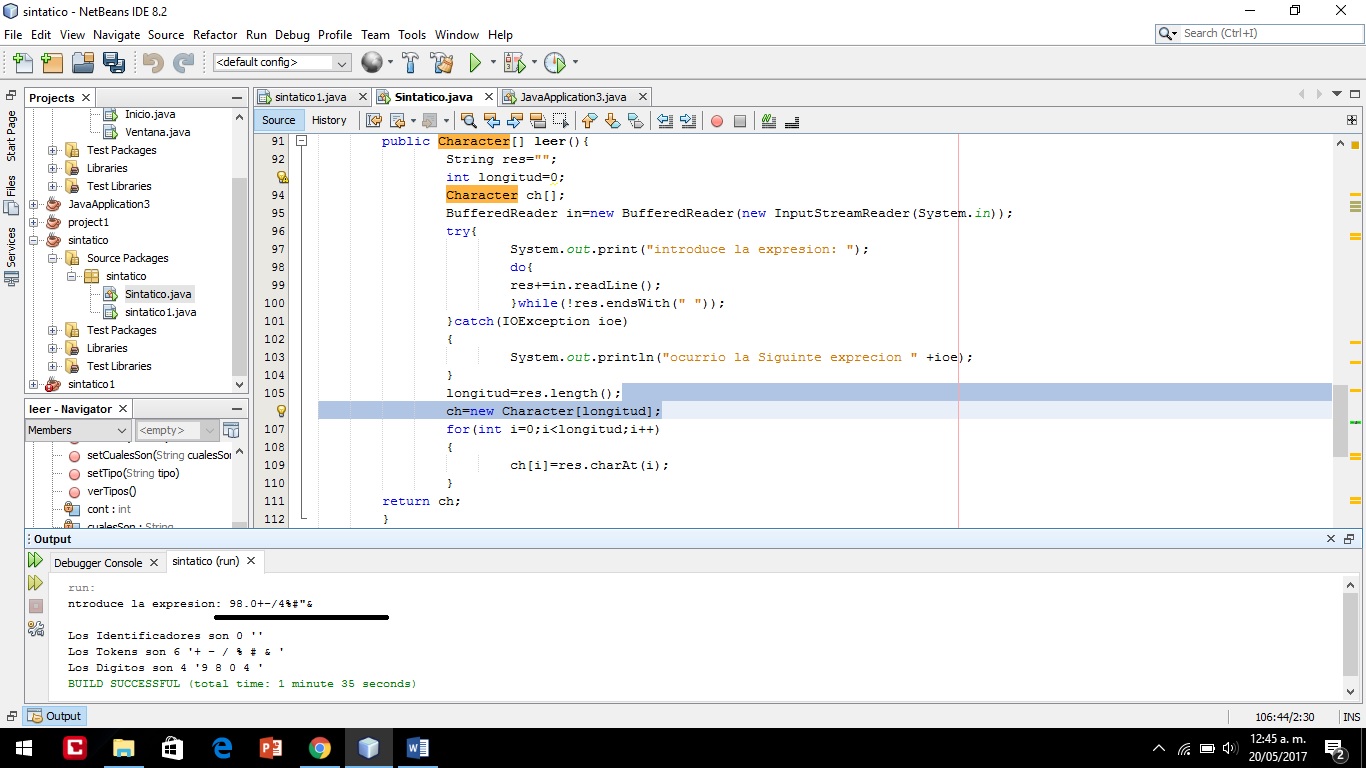Screen dimensions: 1366x768
Task: Click the History button in editor
Action: pyautogui.click(x=329, y=120)
